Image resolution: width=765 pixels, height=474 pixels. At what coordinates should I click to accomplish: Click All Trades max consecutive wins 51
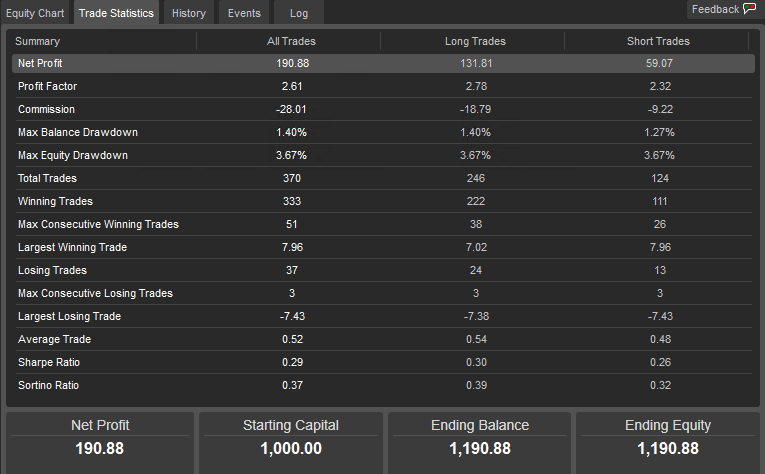coord(291,224)
